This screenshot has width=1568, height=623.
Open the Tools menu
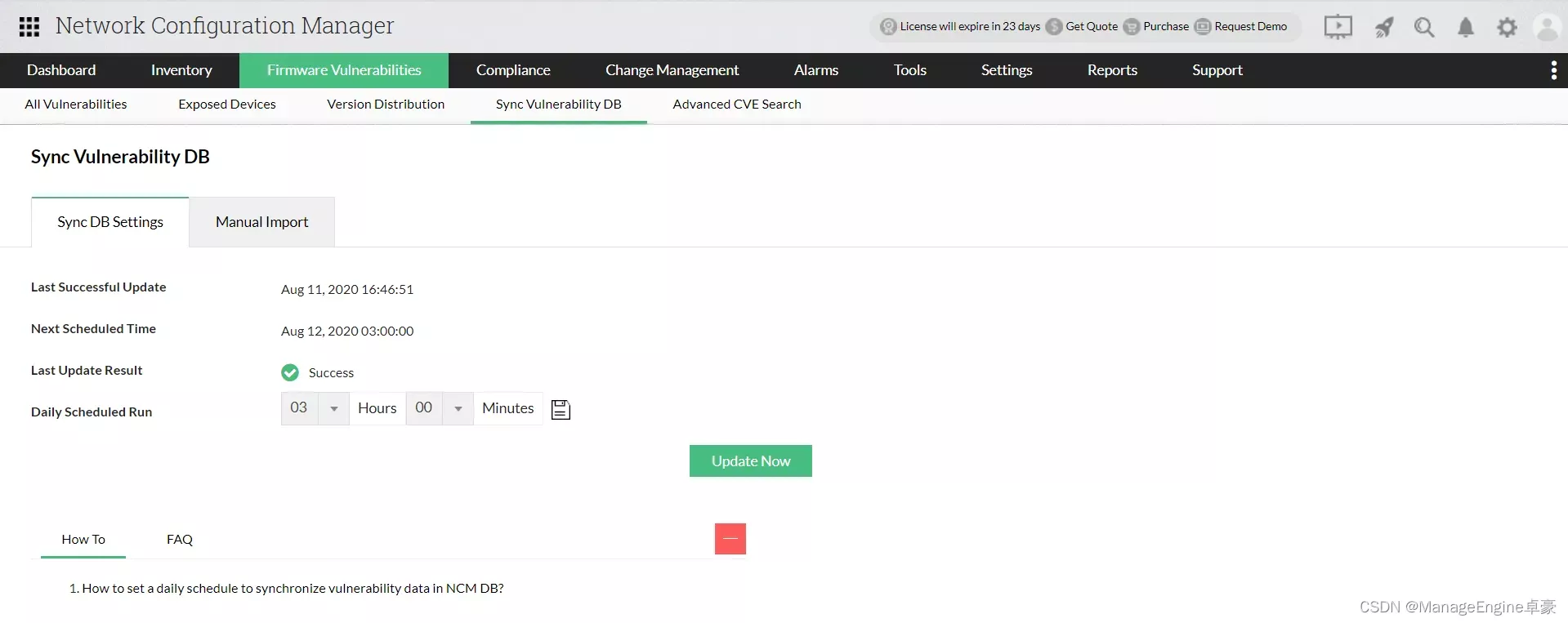tap(909, 70)
